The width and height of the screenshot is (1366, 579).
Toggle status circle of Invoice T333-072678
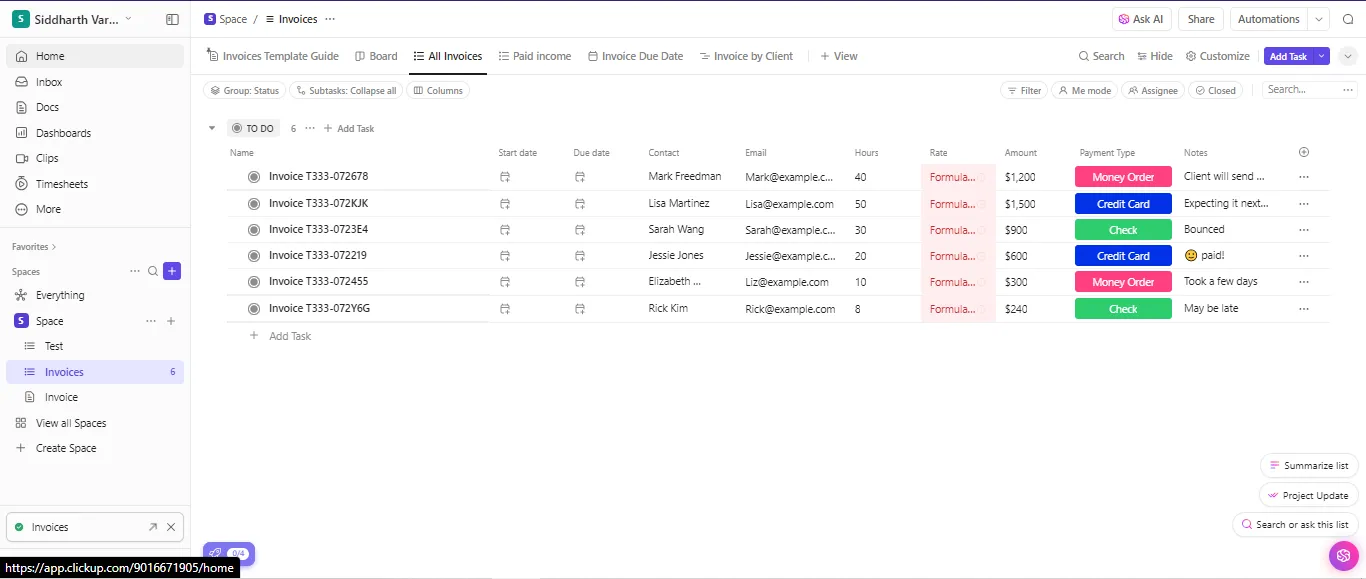click(254, 176)
